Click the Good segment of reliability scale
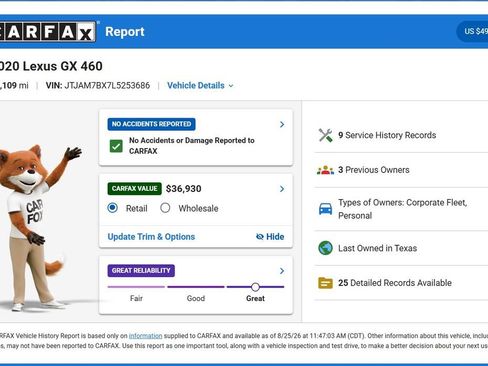 tap(196, 287)
